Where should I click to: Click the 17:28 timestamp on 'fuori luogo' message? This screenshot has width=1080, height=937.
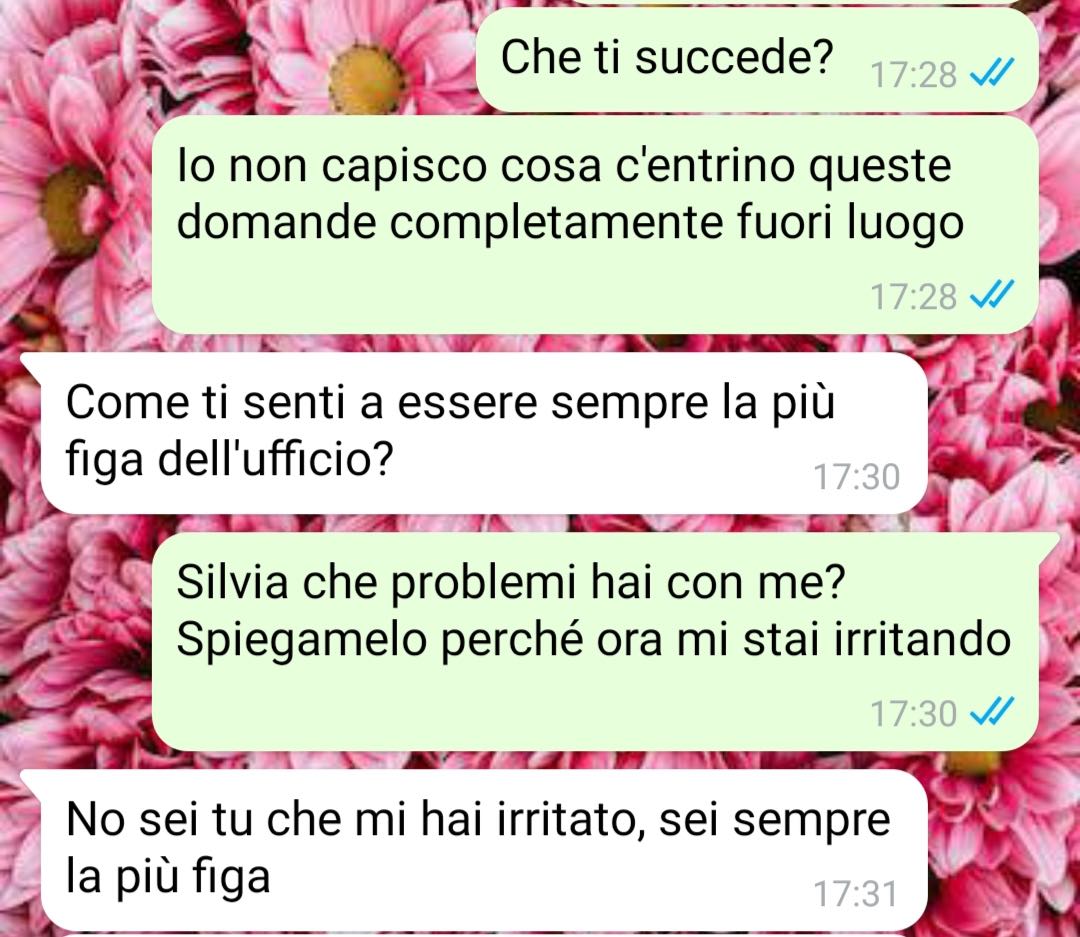coord(913,297)
